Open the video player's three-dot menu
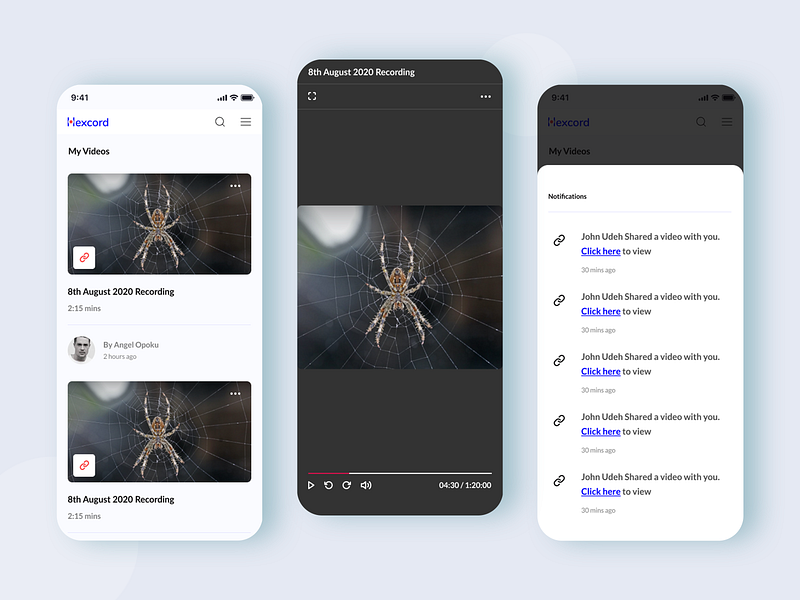The width and height of the screenshot is (800, 600). coord(486,96)
